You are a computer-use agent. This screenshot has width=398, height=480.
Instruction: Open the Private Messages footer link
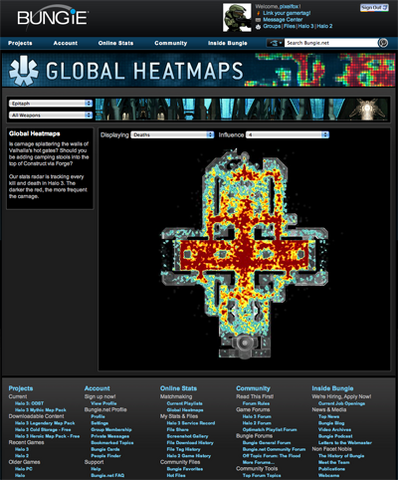(110, 436)
